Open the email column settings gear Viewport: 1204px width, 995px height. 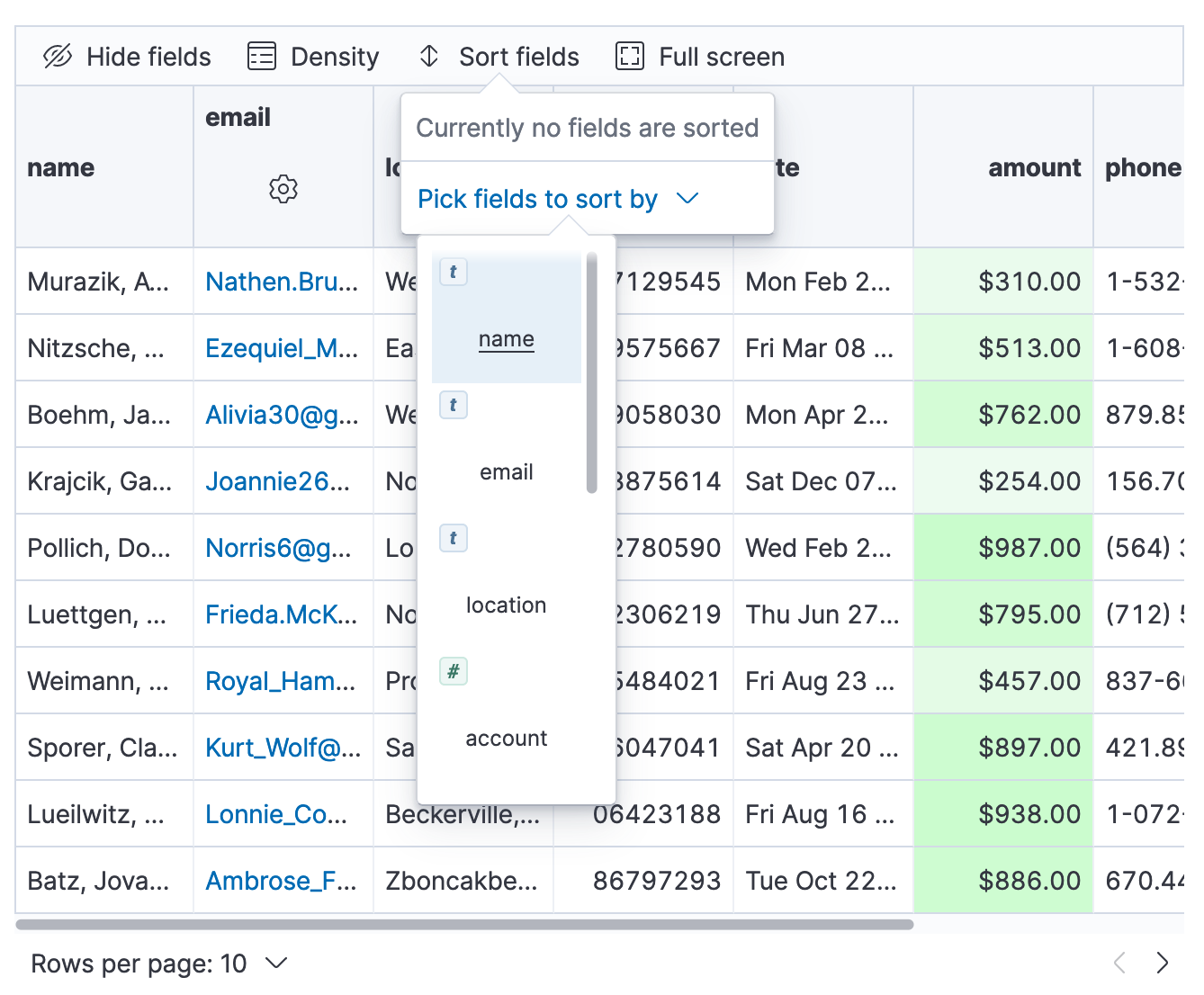(x=283, y=189)
